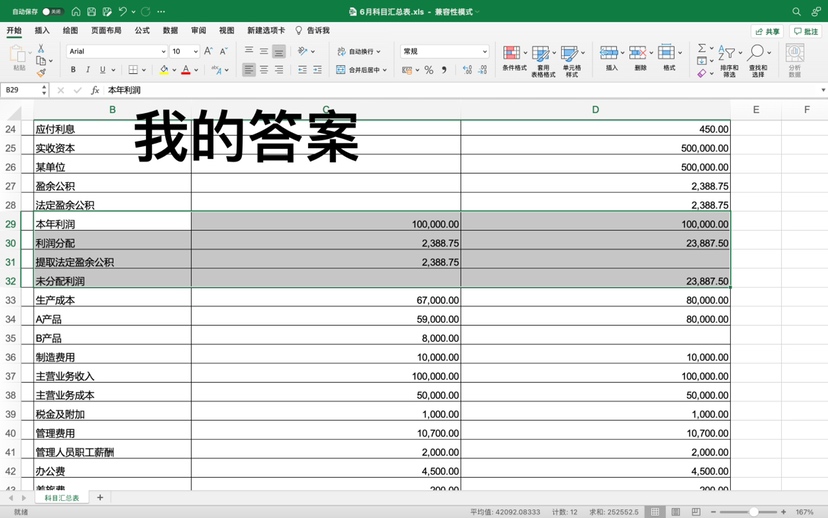828x518 pixels.
Task: Click the format painter brush icon
Action: tap(41, 73)
